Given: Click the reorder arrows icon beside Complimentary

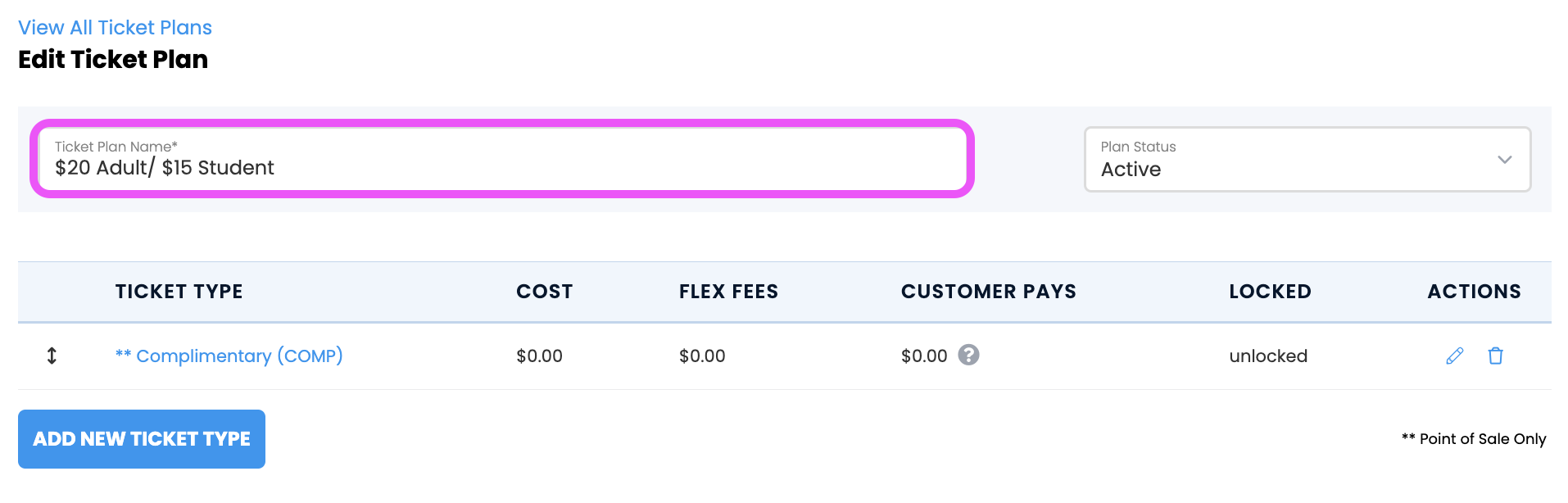Looking at the screenshot, I should [x=52, y=356].
